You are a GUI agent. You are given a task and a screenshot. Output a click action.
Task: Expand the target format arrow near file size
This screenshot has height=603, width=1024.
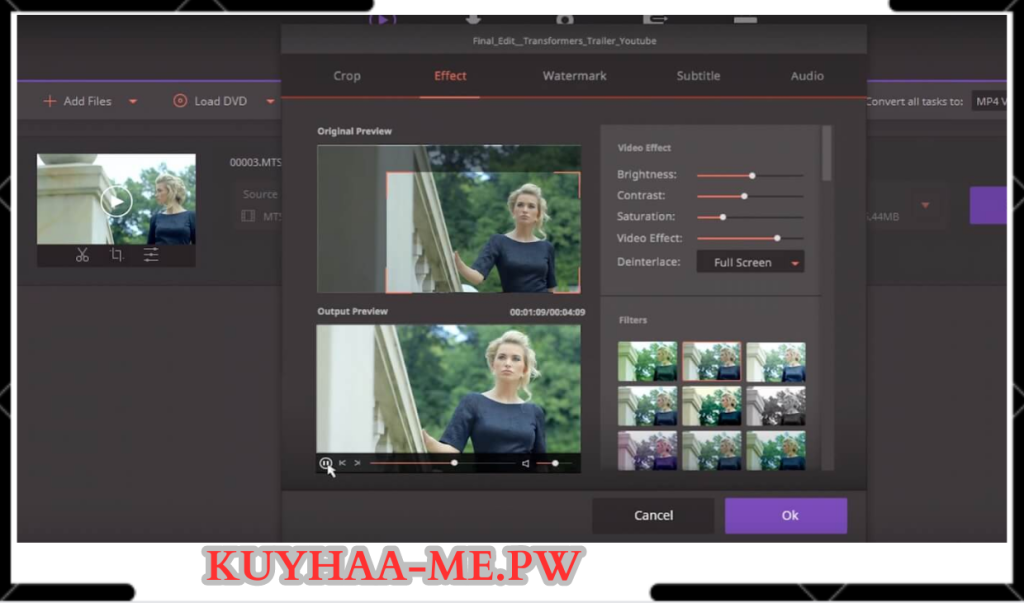tap(925, 205)
